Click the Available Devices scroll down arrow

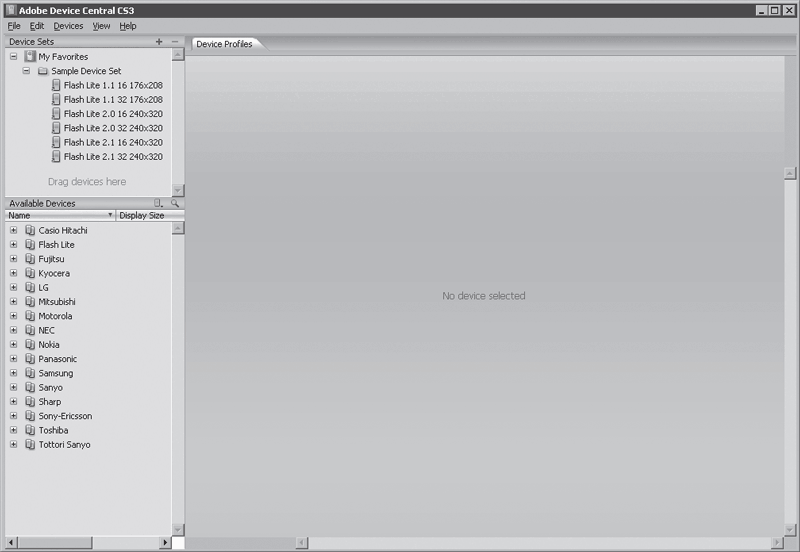(178, 530)
